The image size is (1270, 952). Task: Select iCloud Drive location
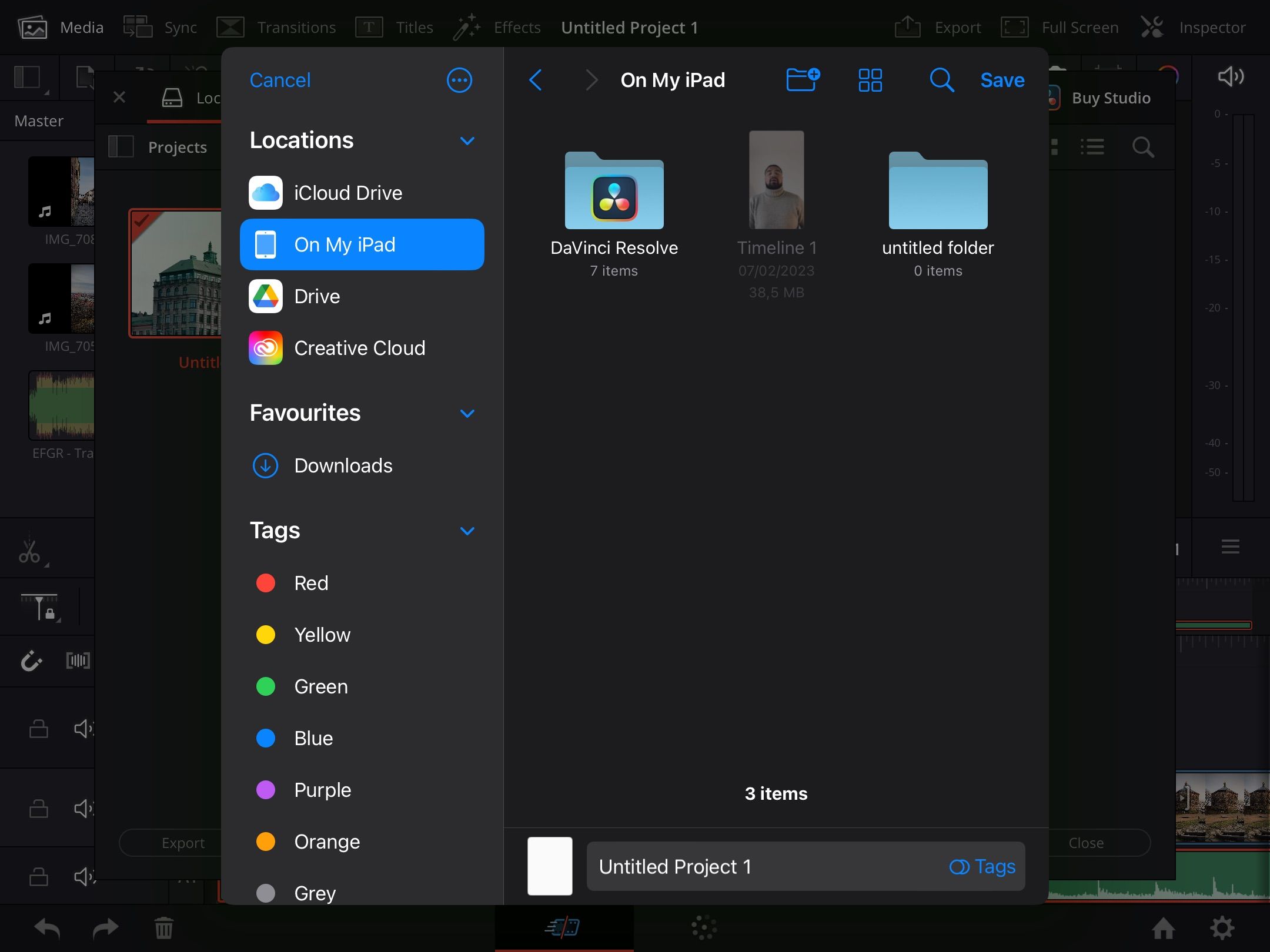tap(347, 193)
